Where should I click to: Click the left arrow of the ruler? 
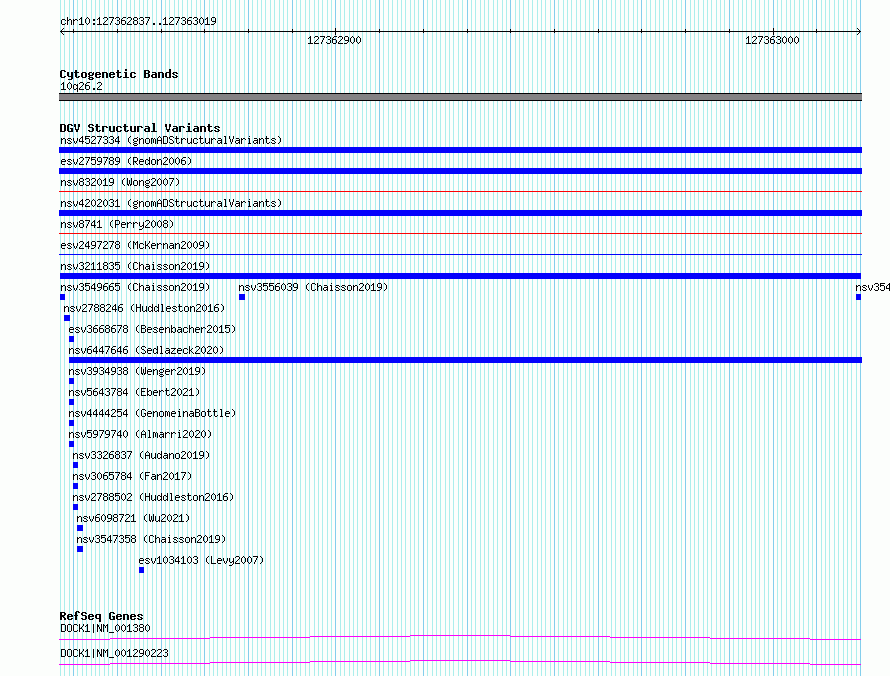click(x=63, y=32)
